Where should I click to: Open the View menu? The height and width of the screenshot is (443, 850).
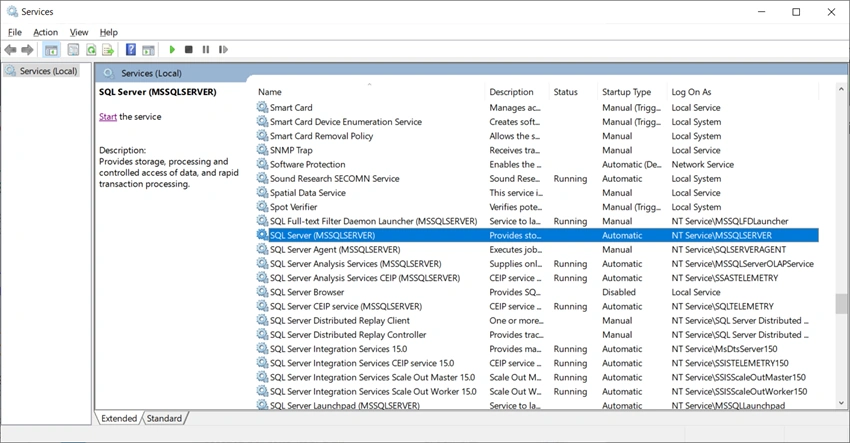[79, 33]
